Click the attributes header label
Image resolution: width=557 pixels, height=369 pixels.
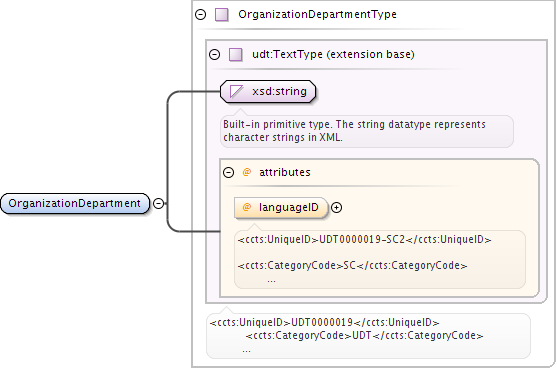[x=285, y=172]
